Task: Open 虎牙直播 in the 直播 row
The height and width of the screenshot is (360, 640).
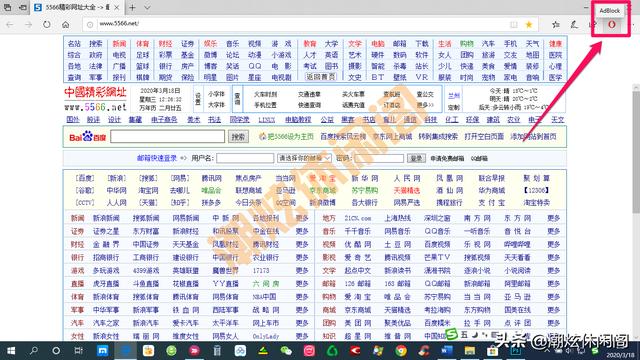Action: [x=106, y=284]
